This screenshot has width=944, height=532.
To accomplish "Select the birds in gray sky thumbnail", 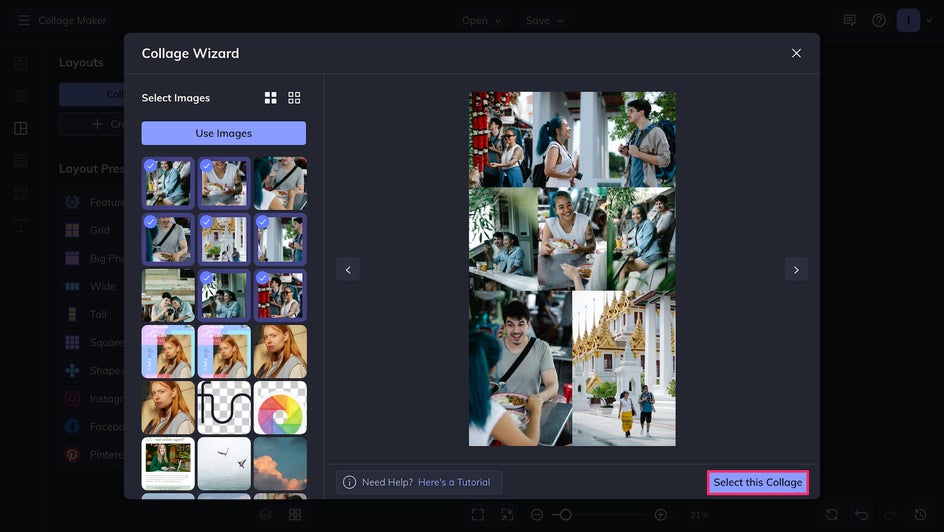I will click(224, 463).
